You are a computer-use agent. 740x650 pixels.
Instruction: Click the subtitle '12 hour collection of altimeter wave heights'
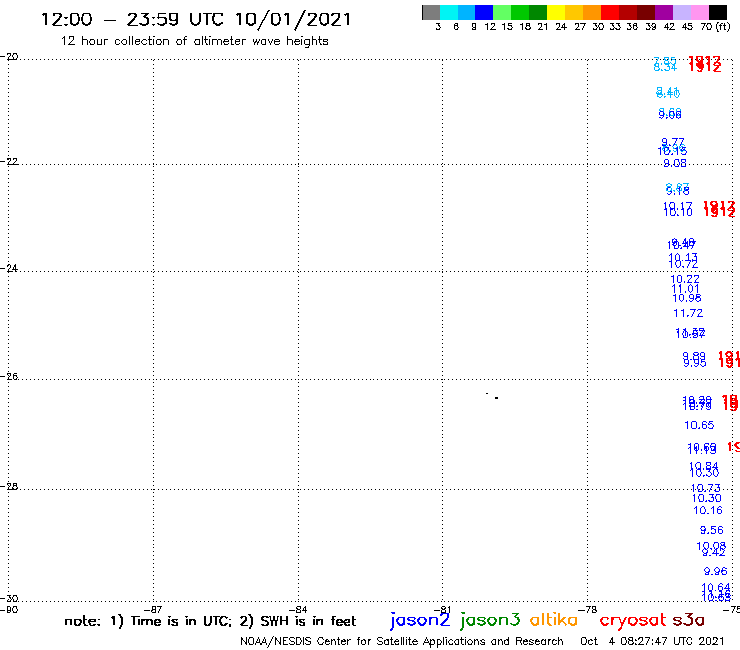click(194, 41)
